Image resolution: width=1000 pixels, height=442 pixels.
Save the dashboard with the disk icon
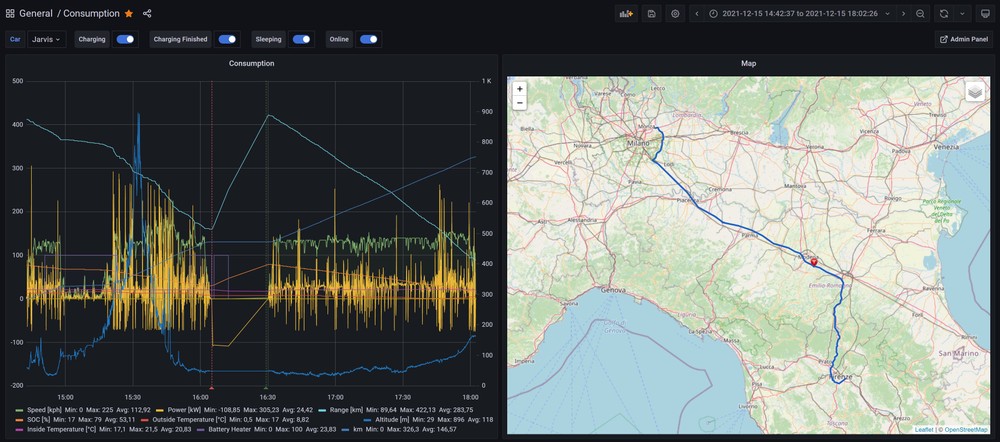click(652, 14)
